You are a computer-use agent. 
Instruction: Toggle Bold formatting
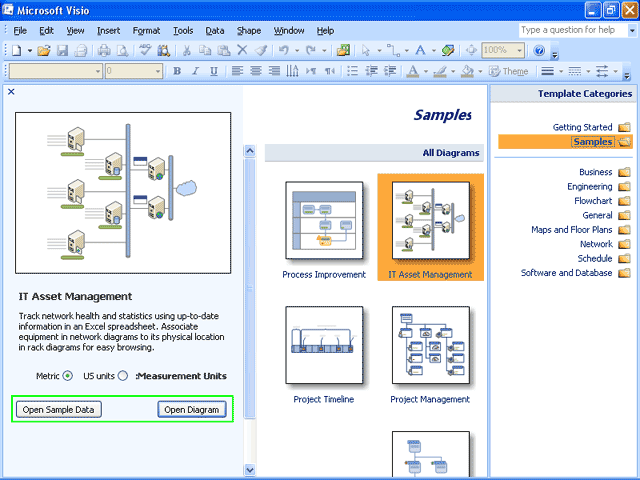(177, 72)
